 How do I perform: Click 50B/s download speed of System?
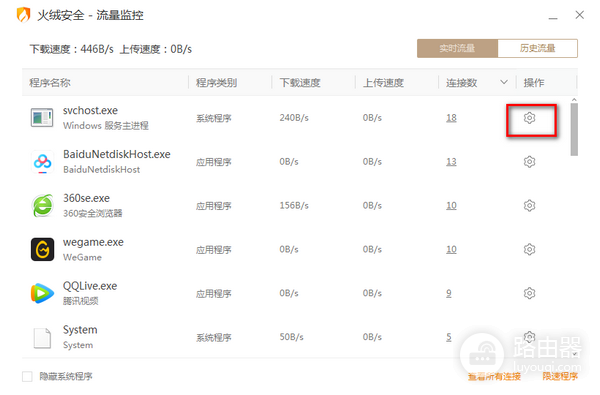click(291, 337)
